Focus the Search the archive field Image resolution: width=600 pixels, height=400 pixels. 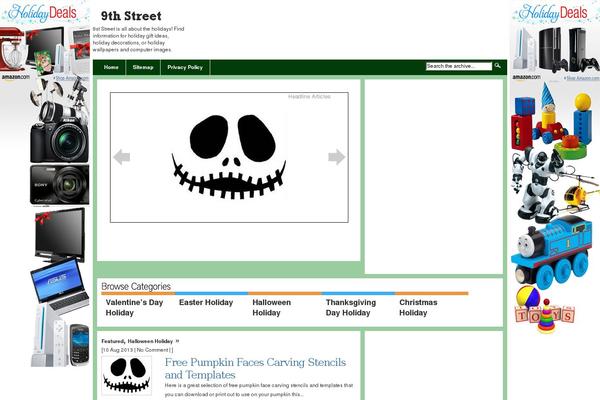tap(459, 66)
